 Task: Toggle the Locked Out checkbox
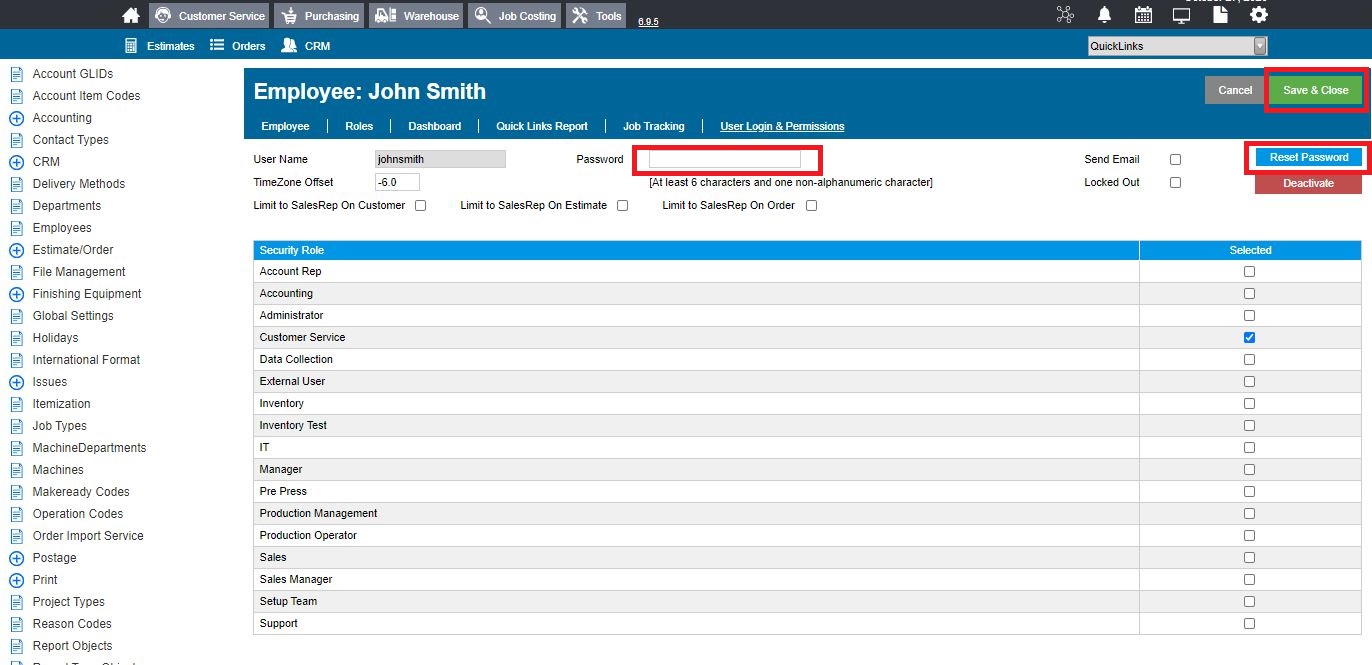1175,183
